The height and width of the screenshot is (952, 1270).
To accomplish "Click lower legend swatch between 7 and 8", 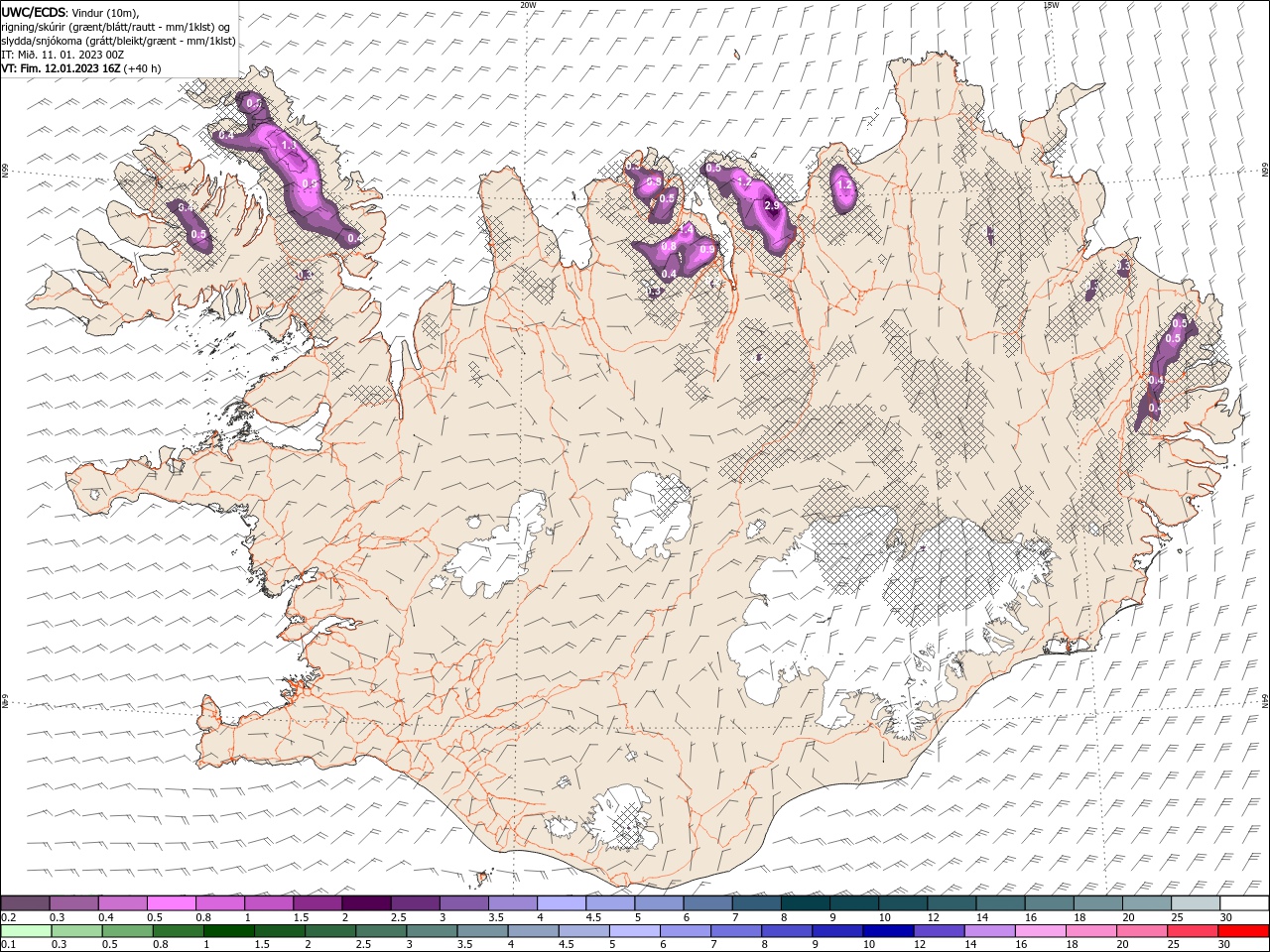I will [736, 931].
